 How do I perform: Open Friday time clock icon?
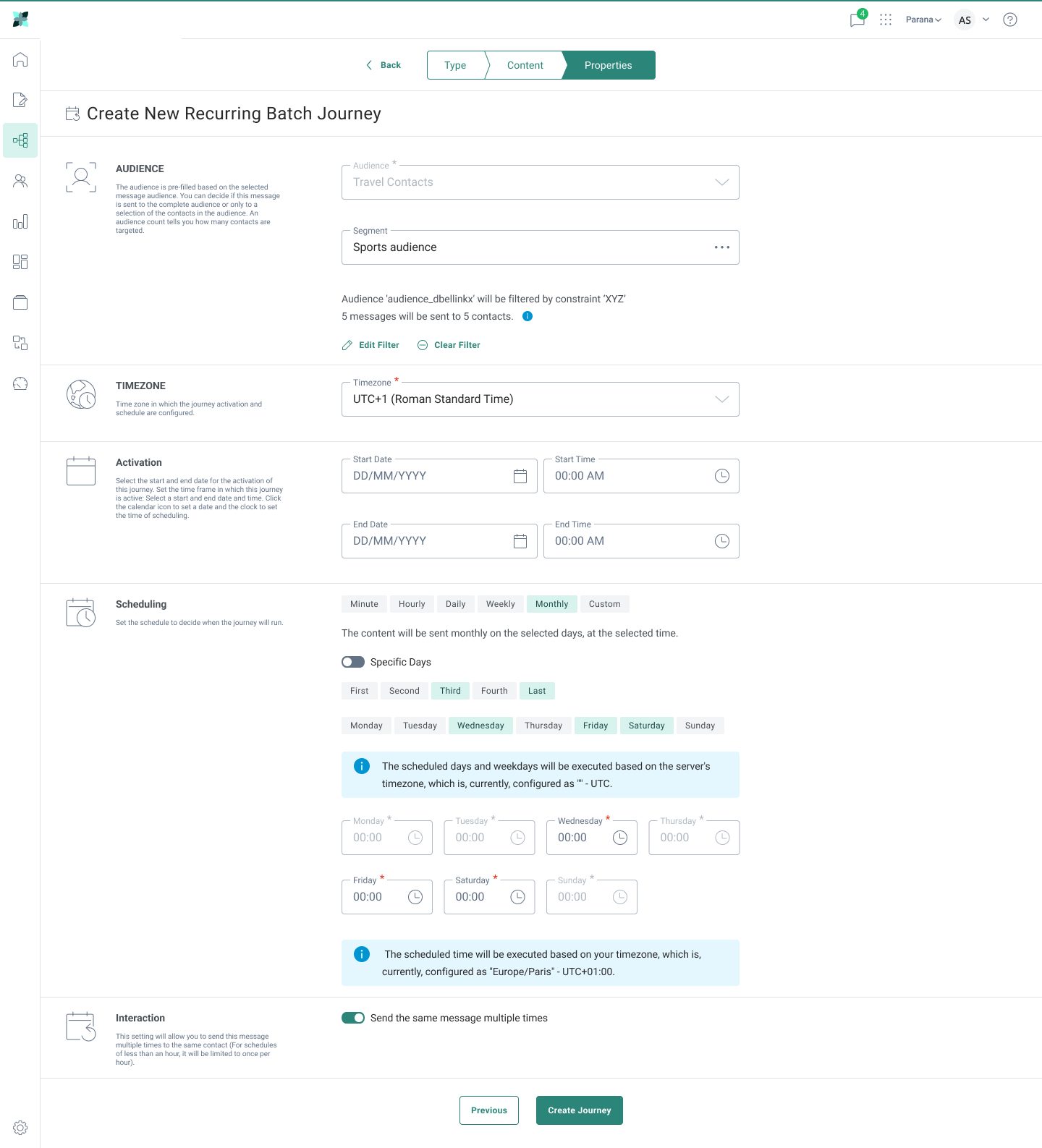click(x=415, y=897)
